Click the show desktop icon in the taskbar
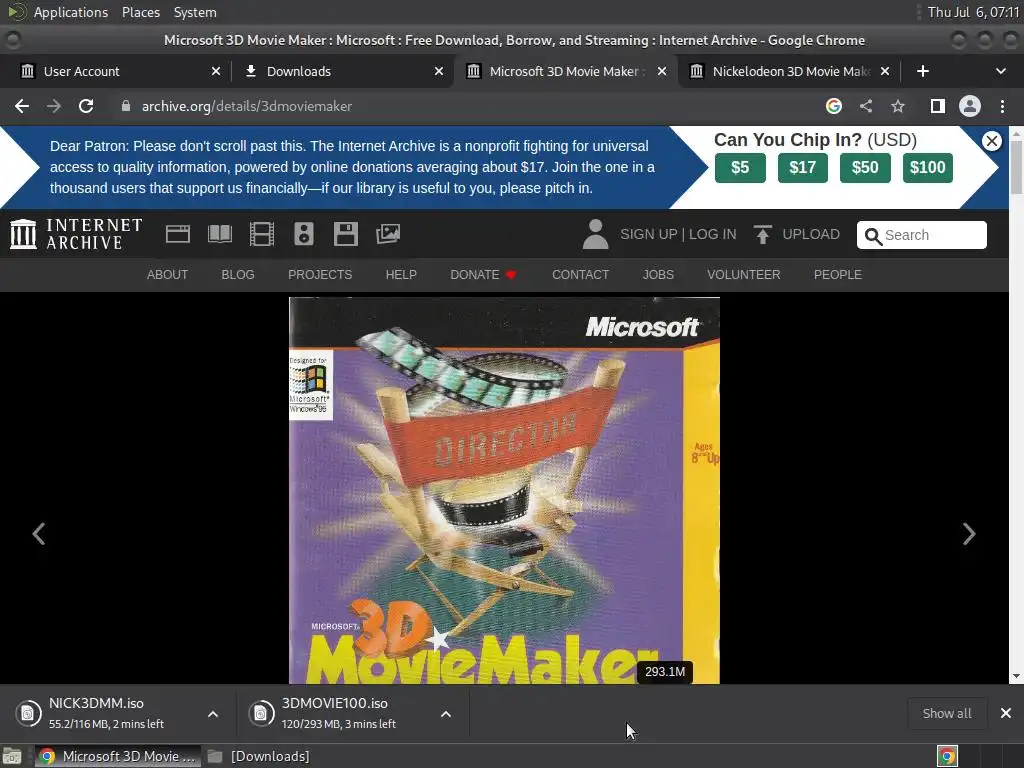The width and height of the screenshot is (1024, 768). point(12,756)
